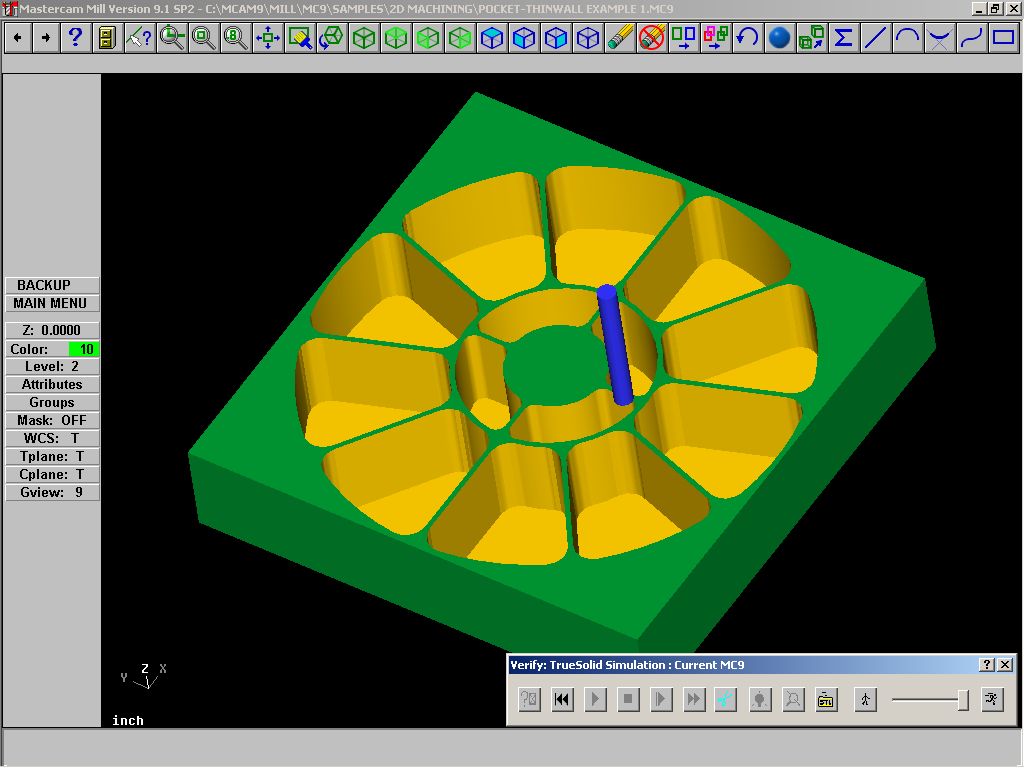Click the rotating arrow Undo icon
The width and height of the screenshot is (1024, 768).
point(747,38)
